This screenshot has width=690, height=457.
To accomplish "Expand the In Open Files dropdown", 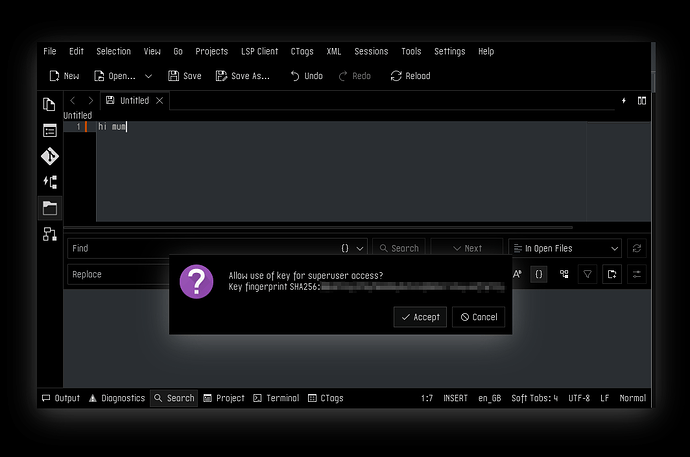I will pos(565,248).
